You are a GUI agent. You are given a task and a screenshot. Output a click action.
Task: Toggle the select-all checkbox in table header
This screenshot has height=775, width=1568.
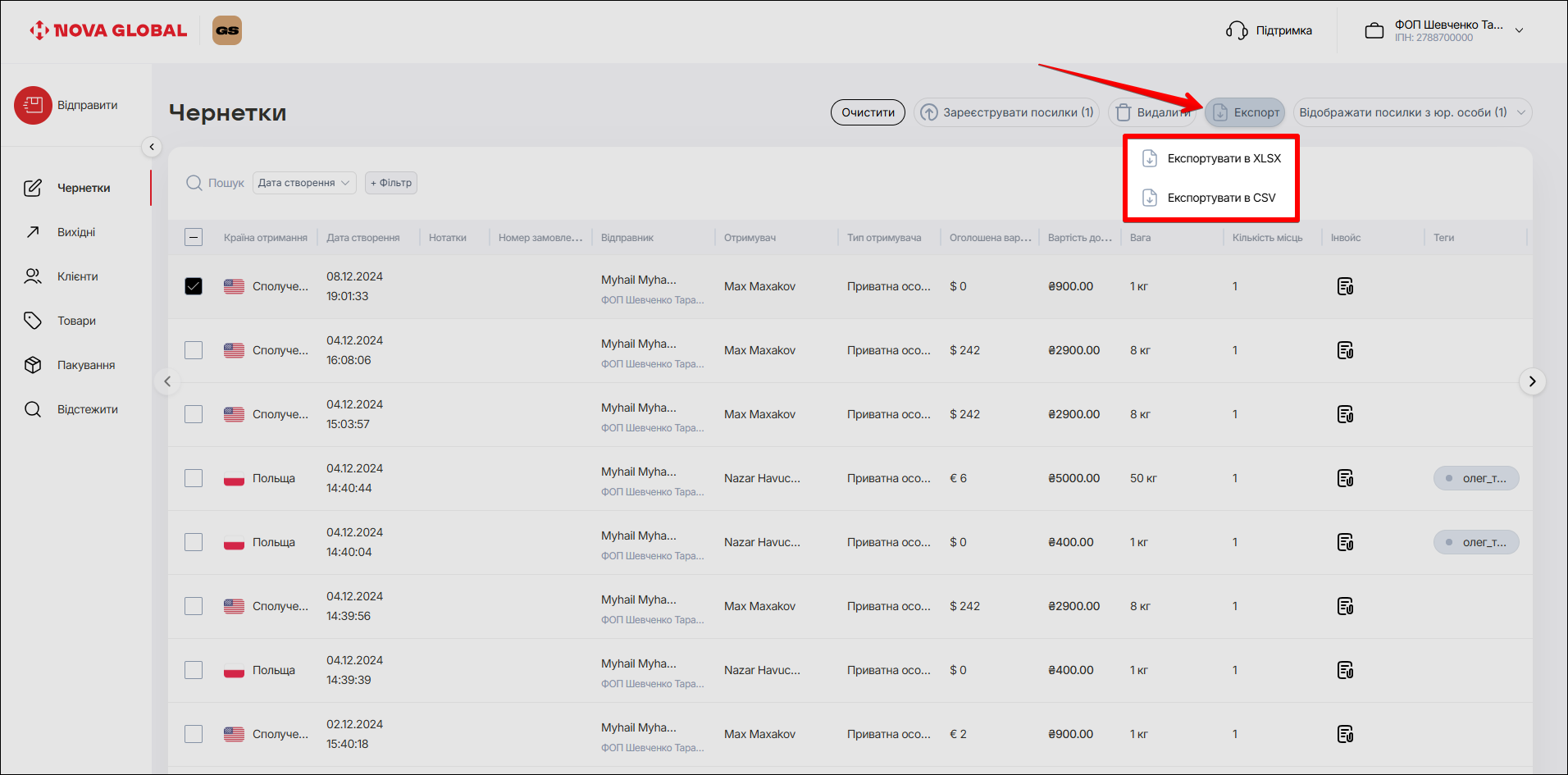coord(194,238)
